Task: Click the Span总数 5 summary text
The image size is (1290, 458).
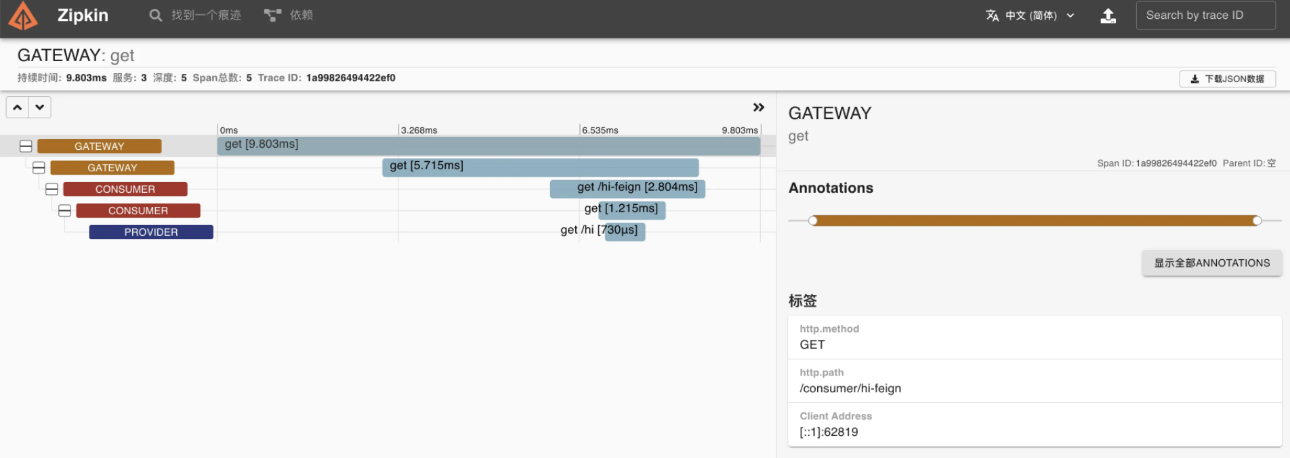Action: 222,77
